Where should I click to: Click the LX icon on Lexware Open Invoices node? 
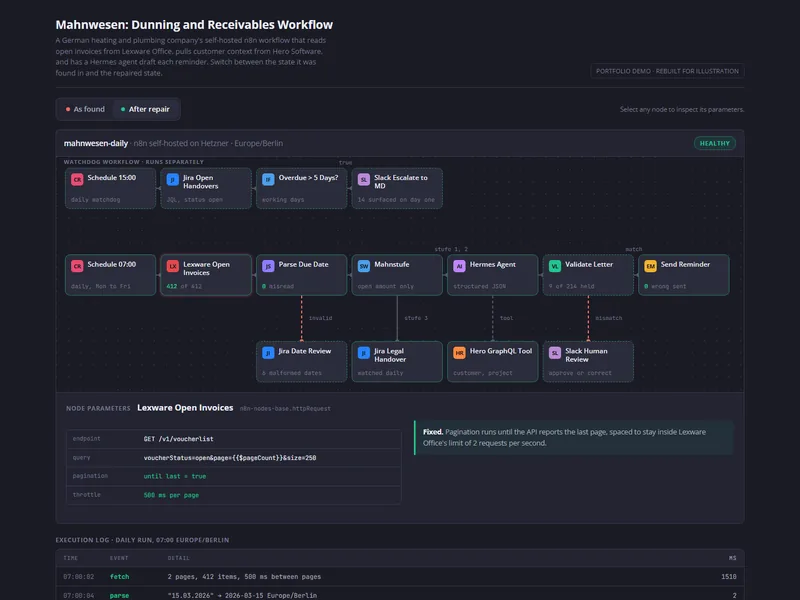point(172,266)
